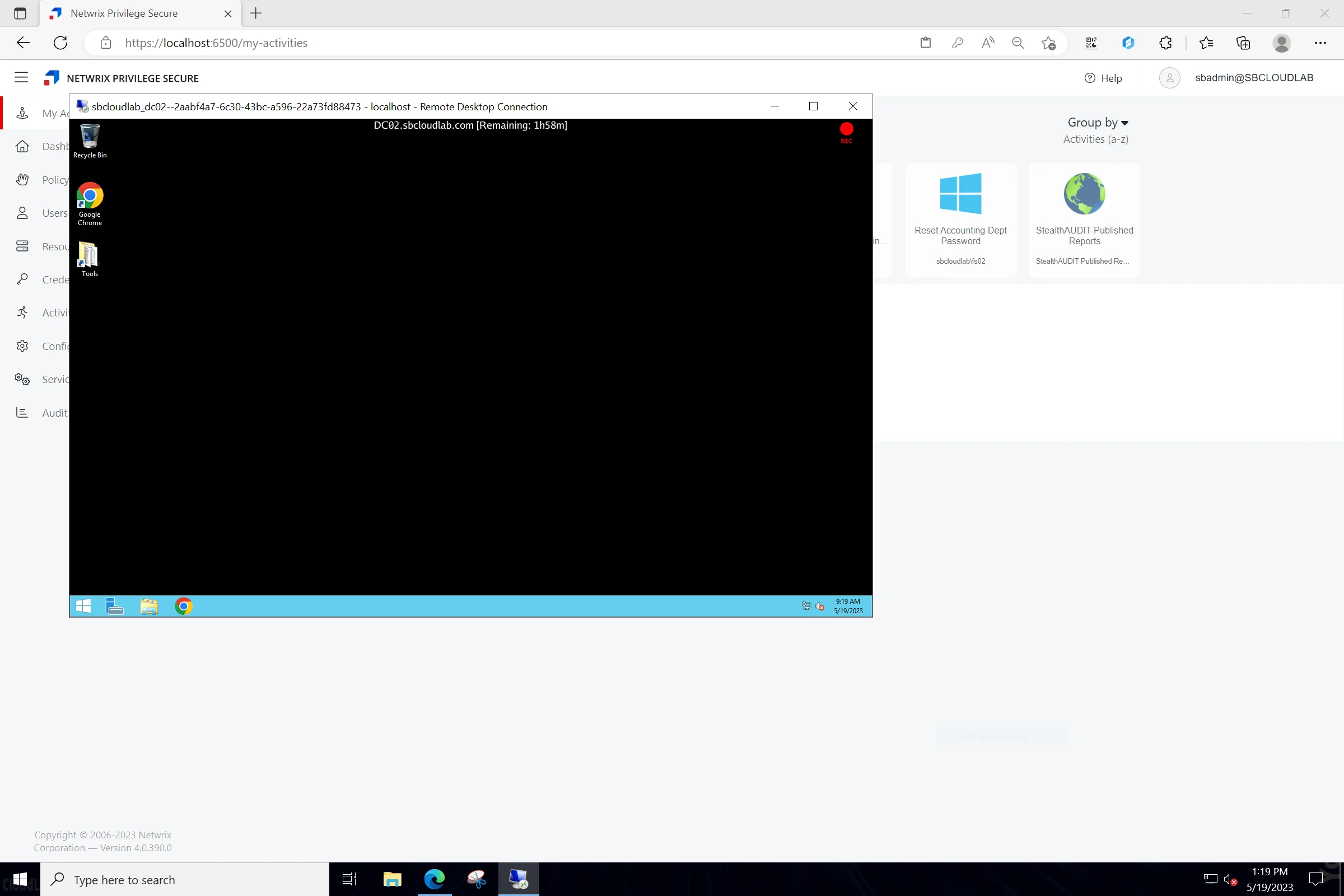This screenshot has width=1344, height=896.
Task: Select the Recycle Bin on remote desktop
Action: click(90, 141)
